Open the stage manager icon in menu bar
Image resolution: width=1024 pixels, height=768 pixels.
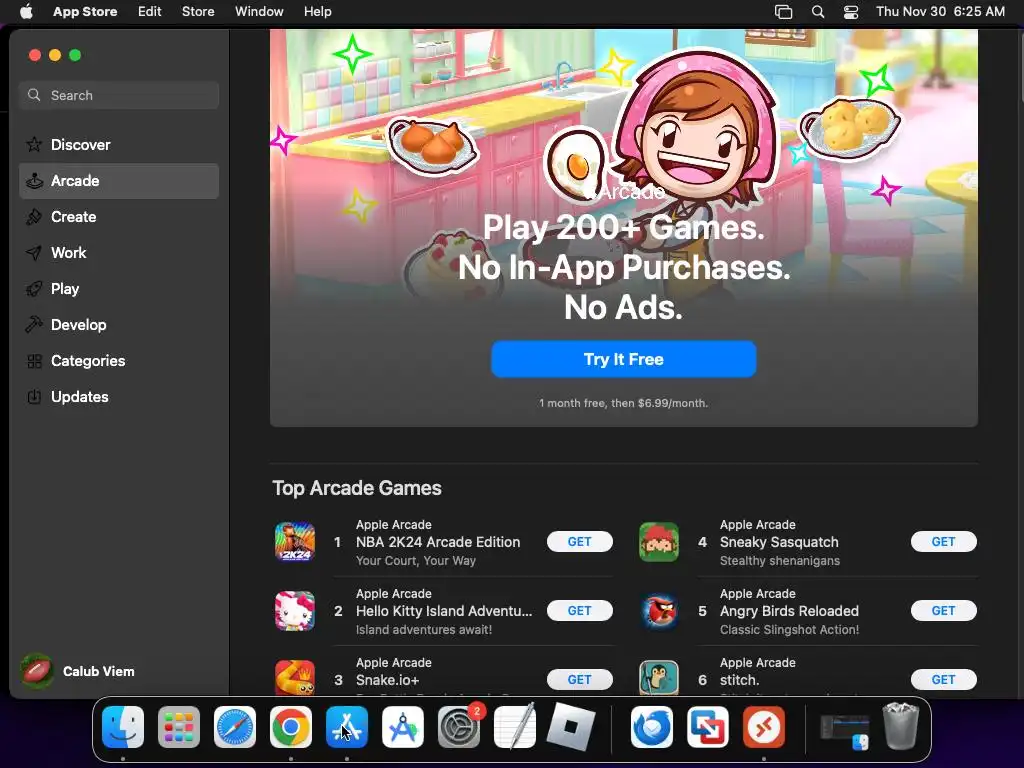coord(783,12)
